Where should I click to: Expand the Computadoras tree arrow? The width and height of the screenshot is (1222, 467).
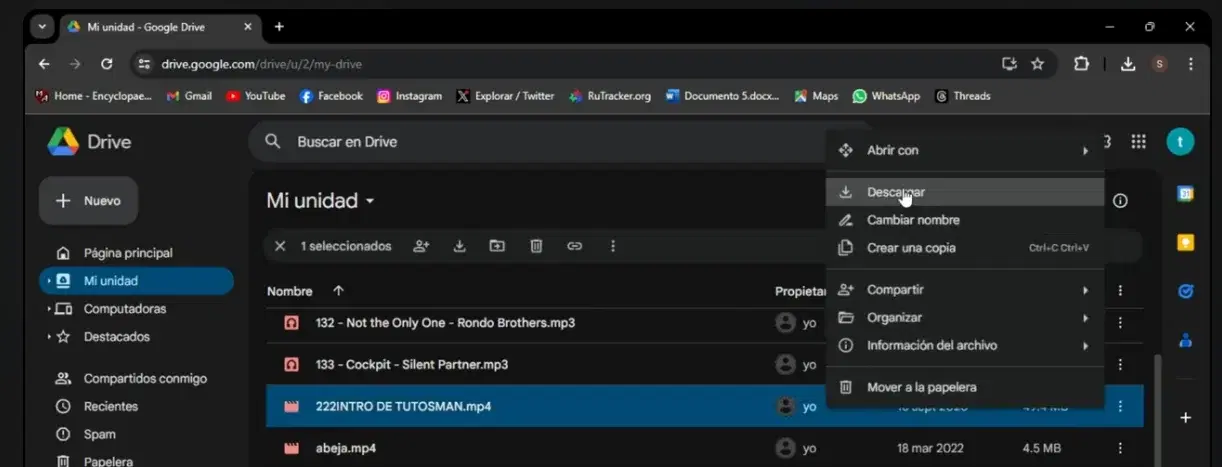pos(48,309)
